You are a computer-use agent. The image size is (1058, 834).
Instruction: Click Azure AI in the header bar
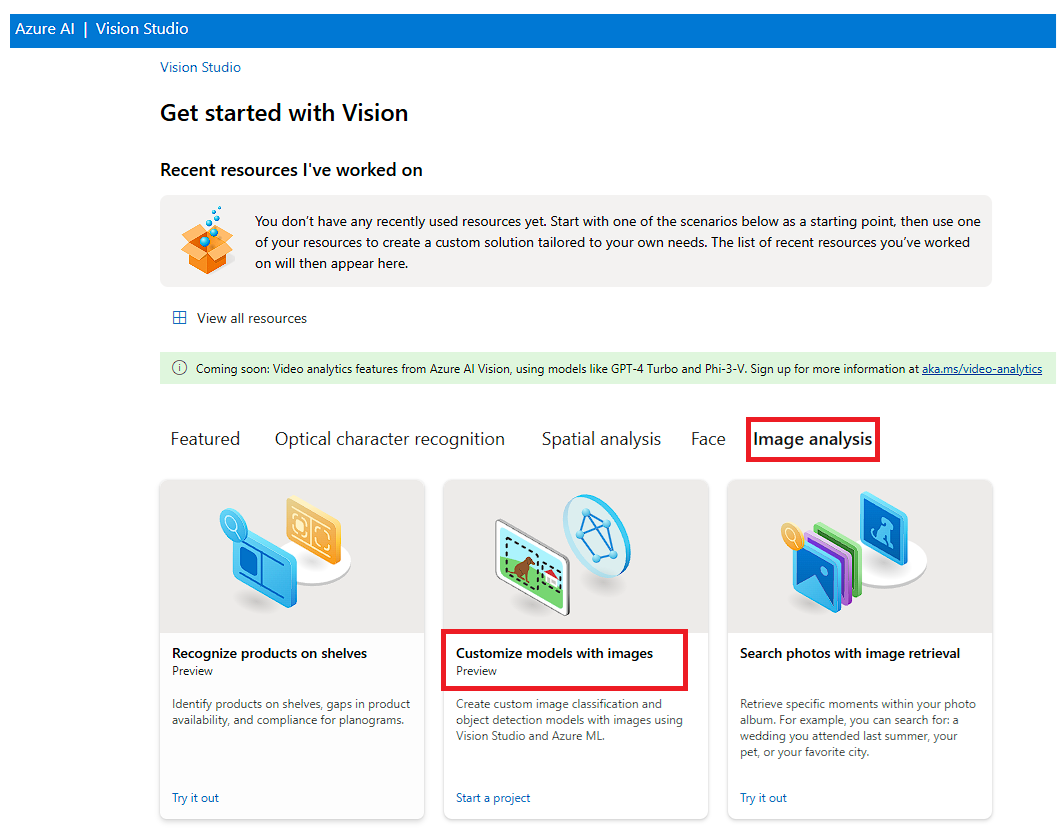pos(45,29)
